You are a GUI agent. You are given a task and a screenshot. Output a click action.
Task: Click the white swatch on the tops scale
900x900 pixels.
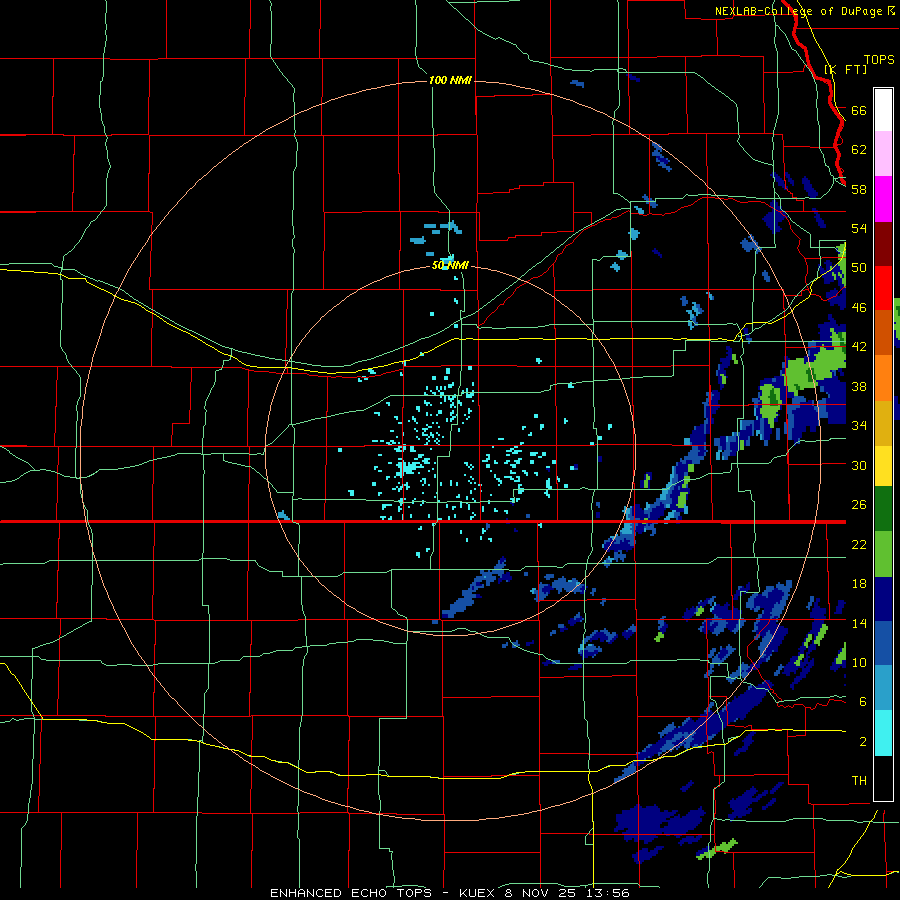pos(883,110)
